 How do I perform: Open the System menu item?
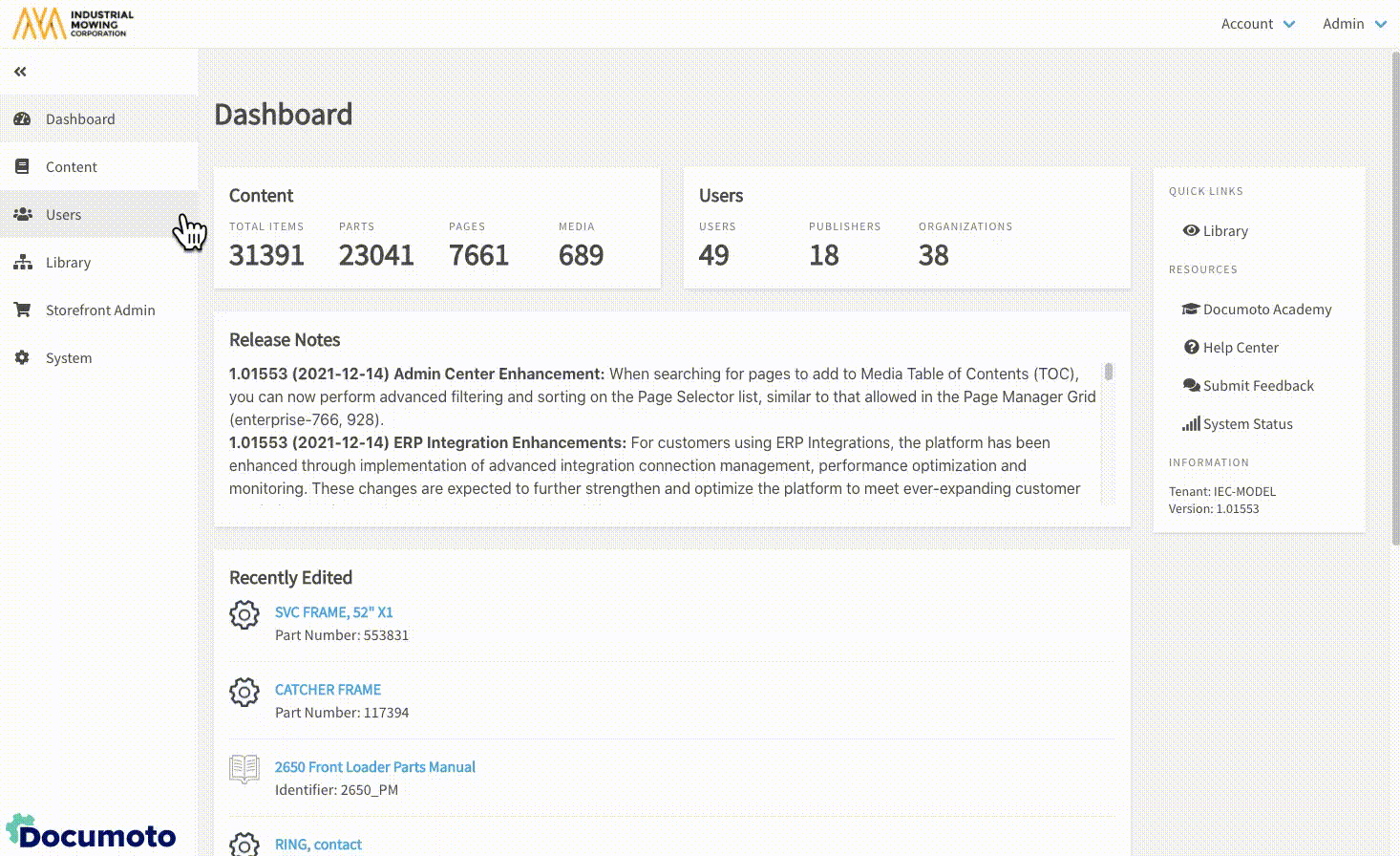click(x=69, y=358)
